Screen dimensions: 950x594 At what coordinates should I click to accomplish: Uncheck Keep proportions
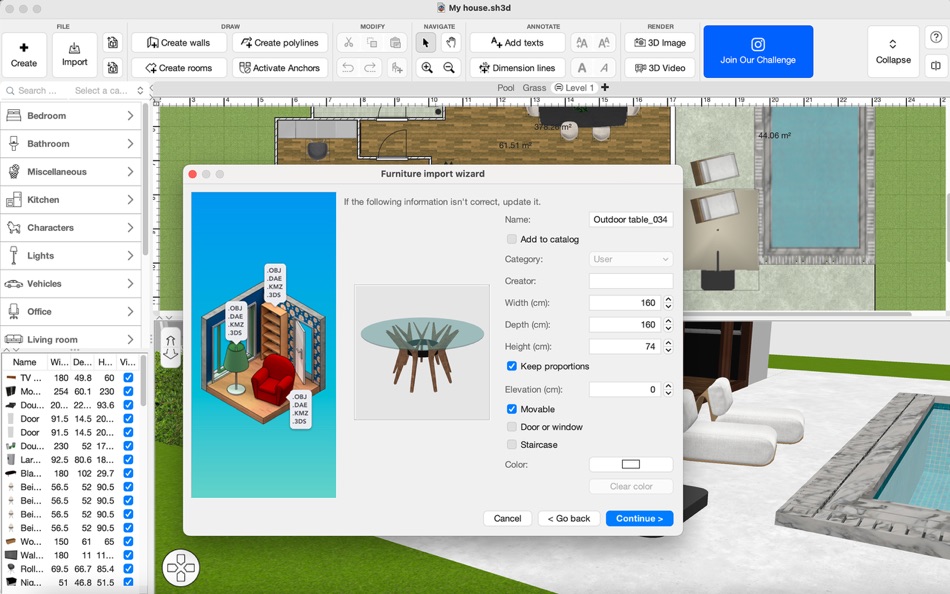(x=511, y=366)
